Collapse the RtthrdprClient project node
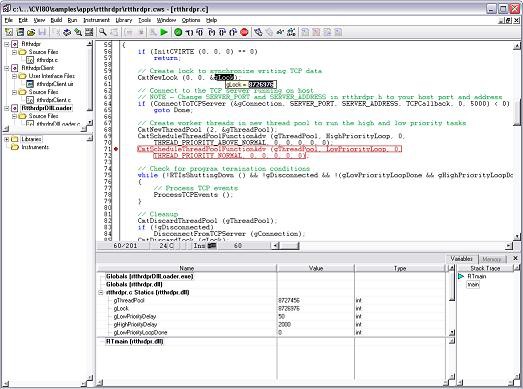Image resolution: width=523 pixels, height=389 pixels. click(x=6, y=68)
